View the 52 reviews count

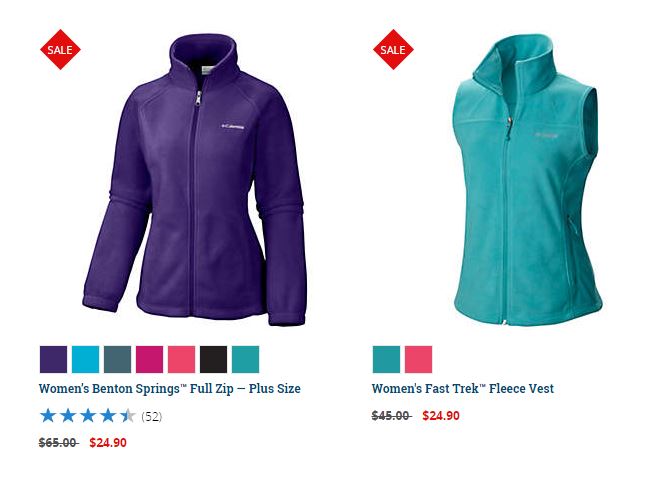click(152, 416)
